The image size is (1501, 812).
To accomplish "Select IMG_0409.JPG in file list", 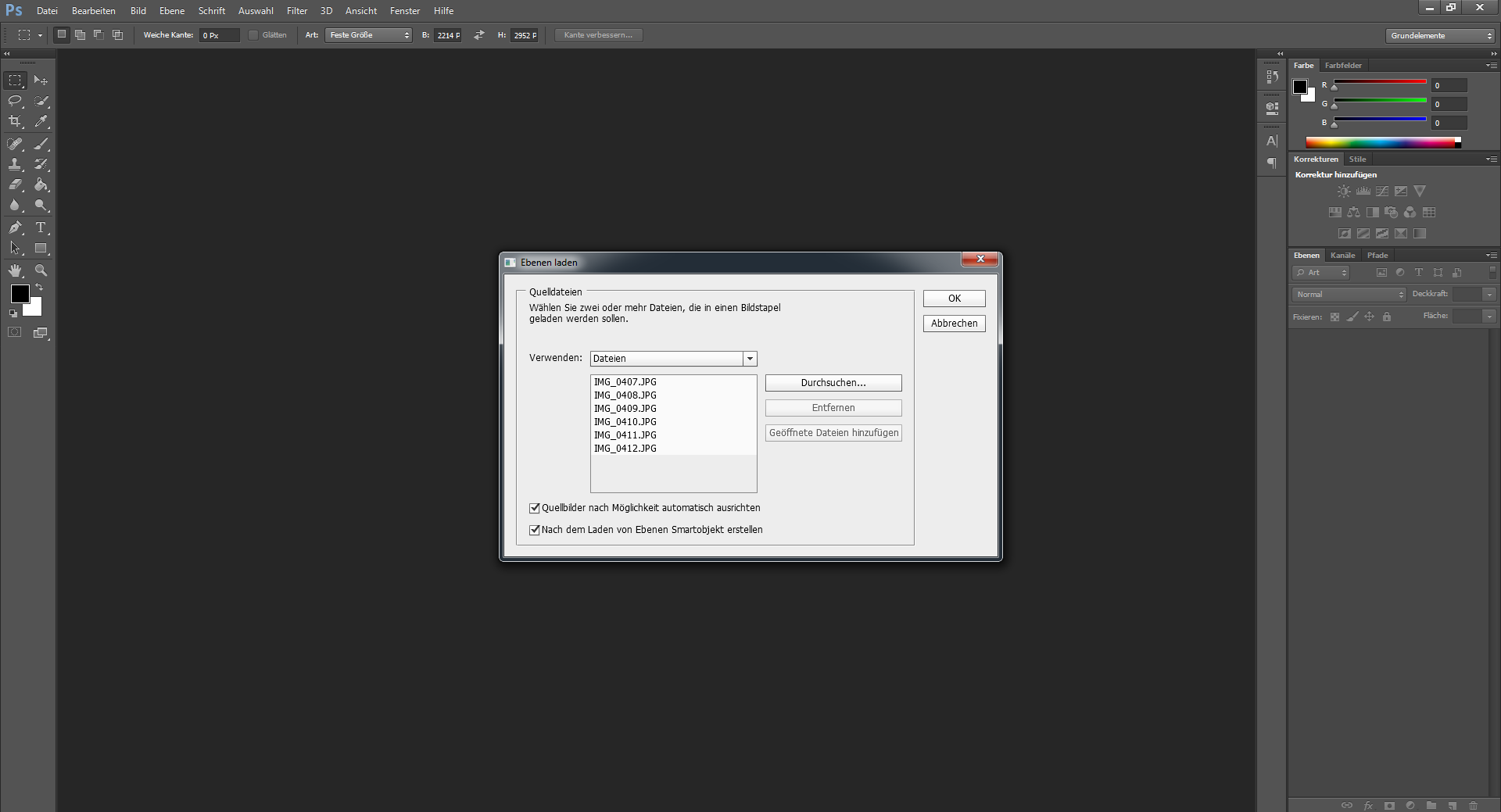I will click(x=625, y=409).
